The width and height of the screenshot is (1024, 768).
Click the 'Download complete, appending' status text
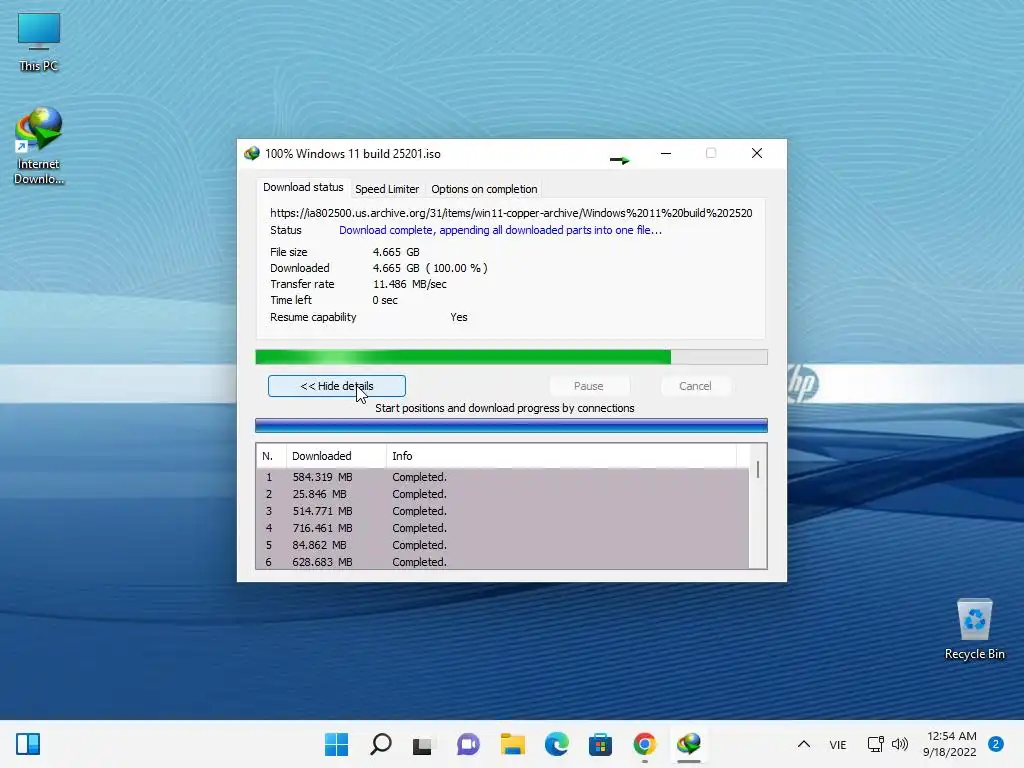tap(500, 230)
